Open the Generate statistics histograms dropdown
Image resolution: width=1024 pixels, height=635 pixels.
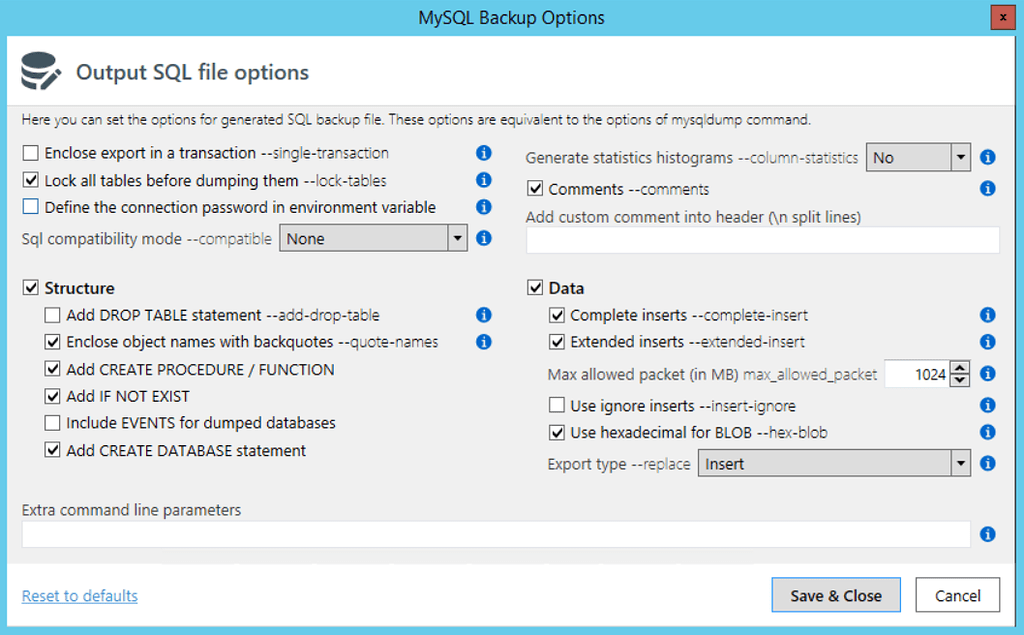pos(960,157)
